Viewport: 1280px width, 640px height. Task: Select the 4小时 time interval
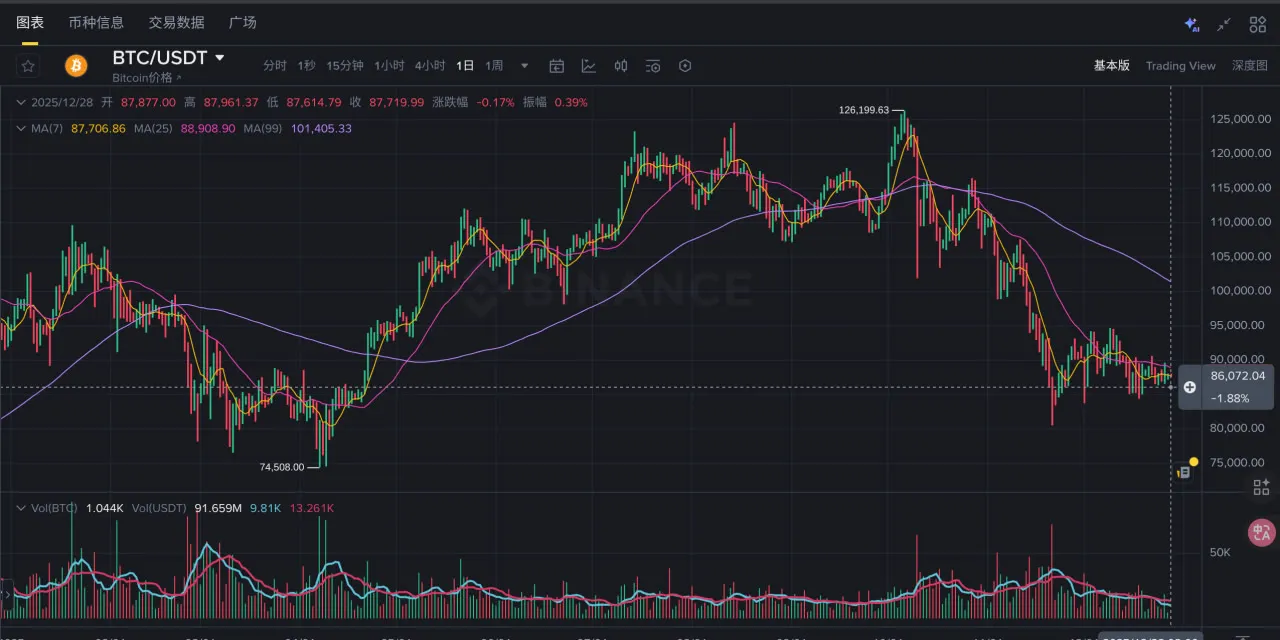(x=430, y=66)
